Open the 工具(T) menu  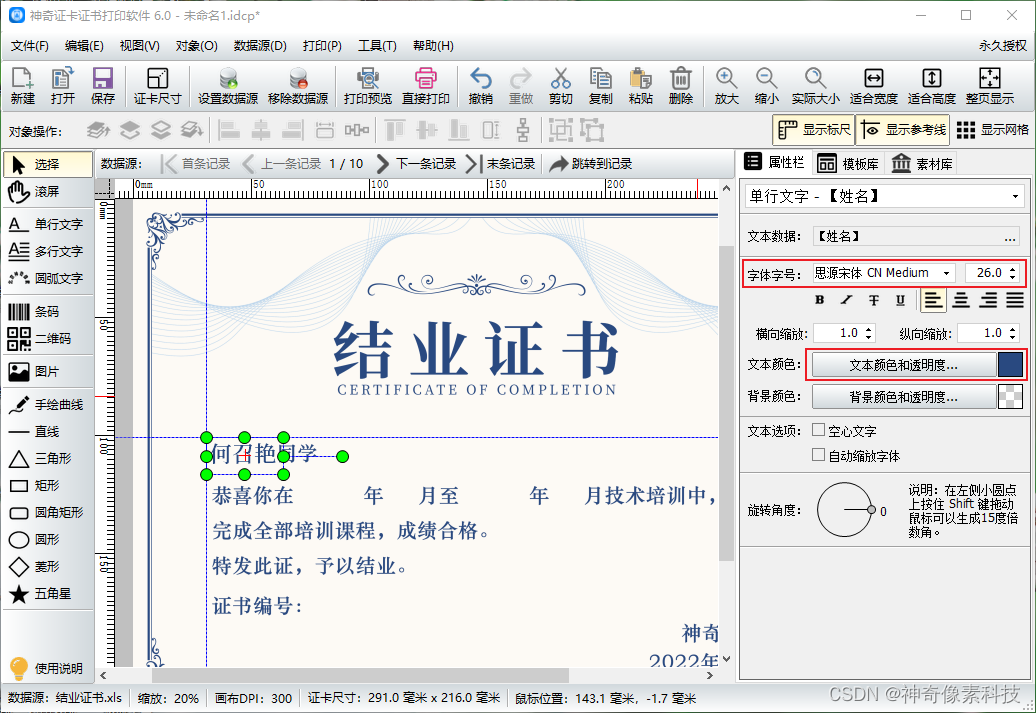point(377,46)
